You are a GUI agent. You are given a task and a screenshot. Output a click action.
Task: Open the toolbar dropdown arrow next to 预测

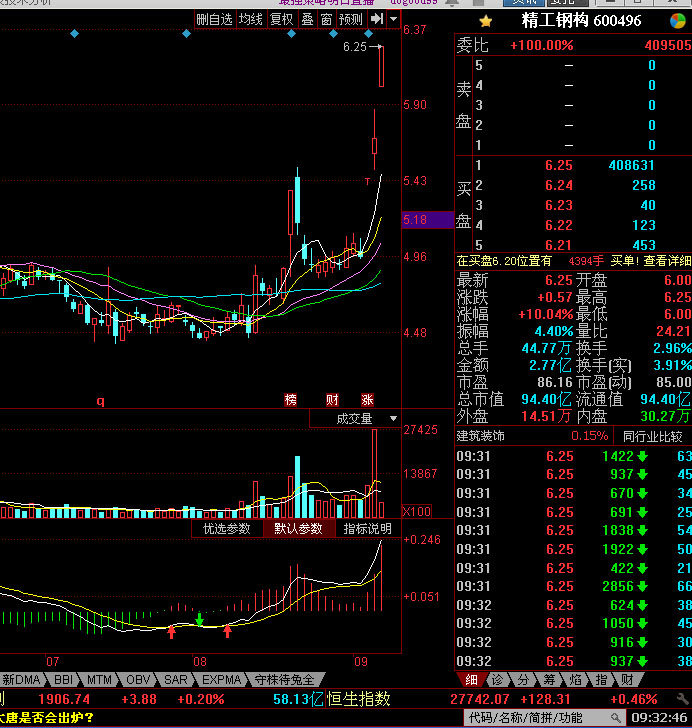[x=392, y=19]
